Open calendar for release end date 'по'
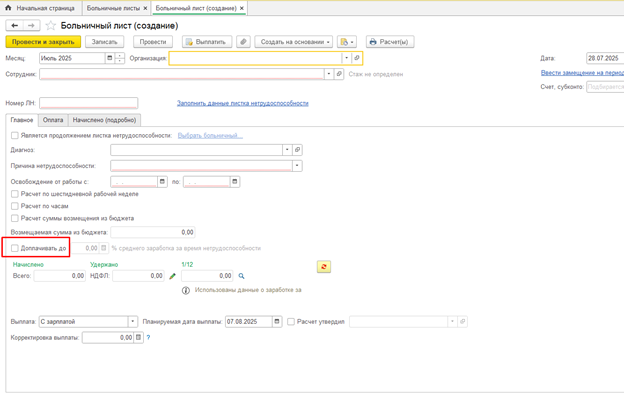Screen dimensions: 624x393 click(235, 182)
